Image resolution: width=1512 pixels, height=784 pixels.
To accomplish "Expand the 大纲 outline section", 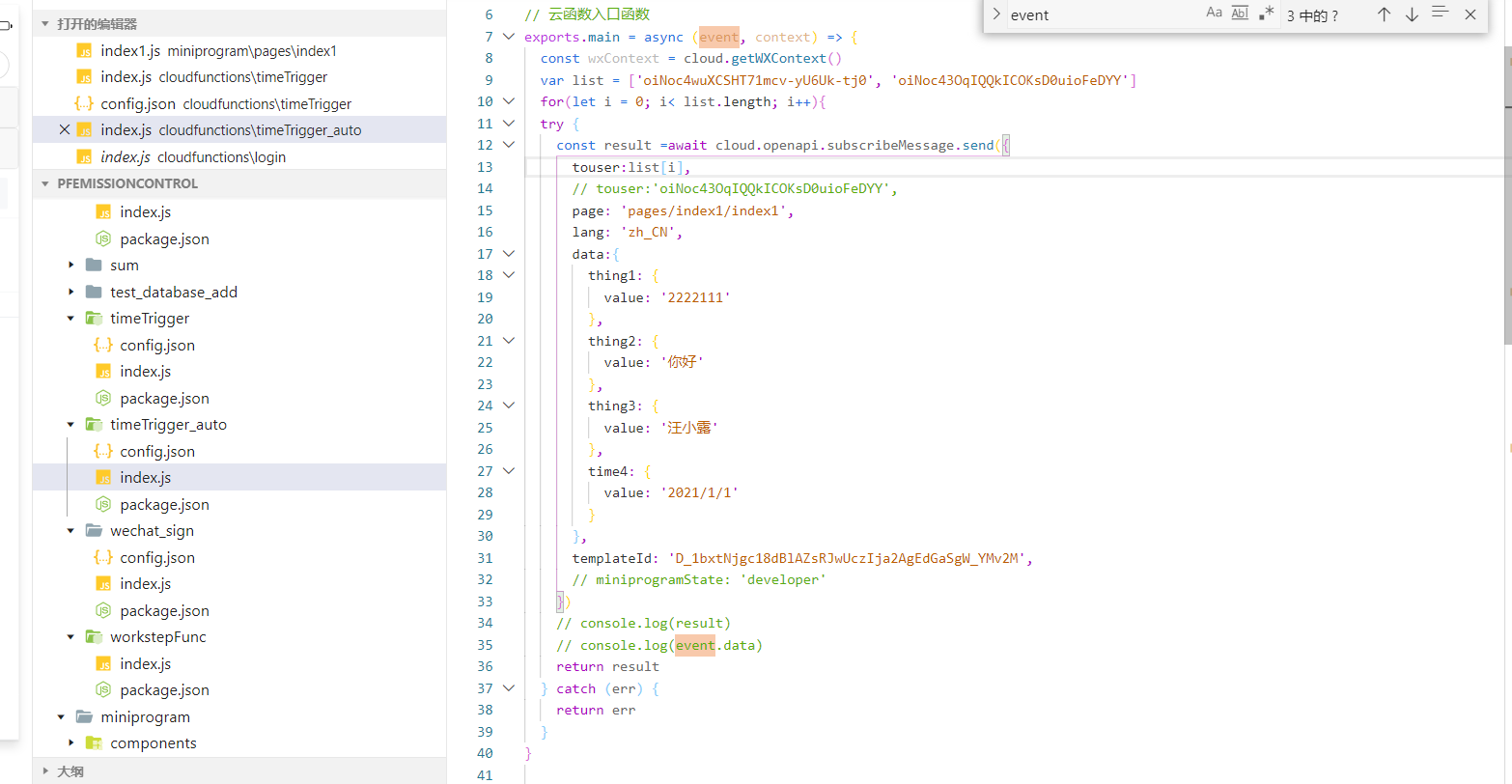I will (45, 771).
